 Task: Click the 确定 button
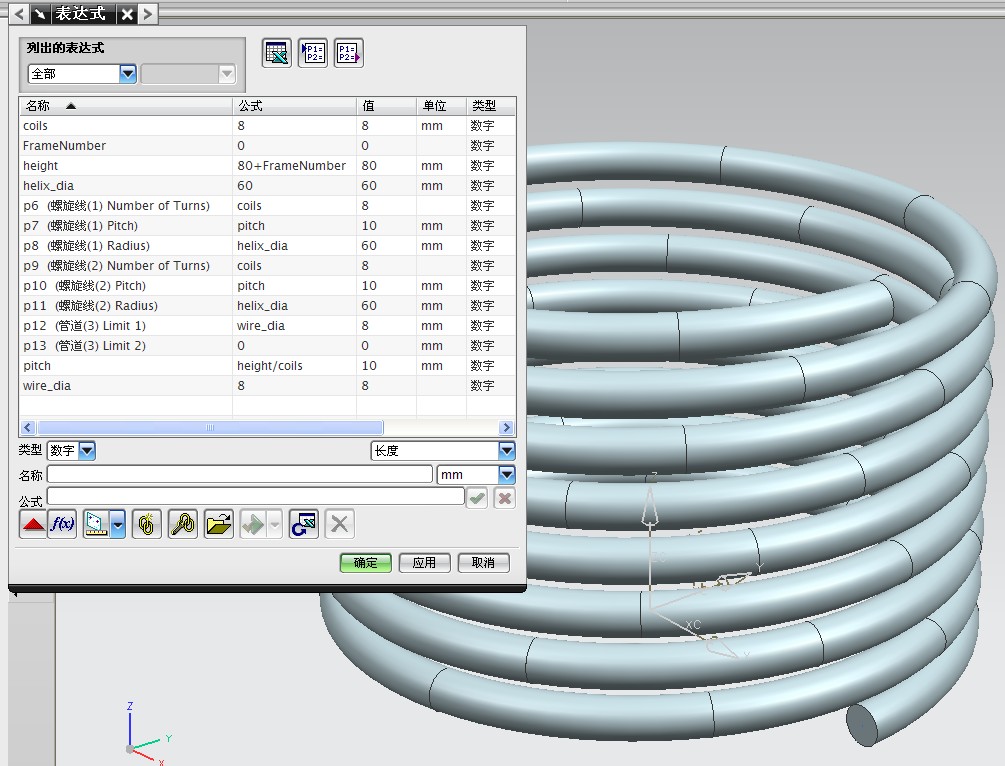tap(365, 563)
